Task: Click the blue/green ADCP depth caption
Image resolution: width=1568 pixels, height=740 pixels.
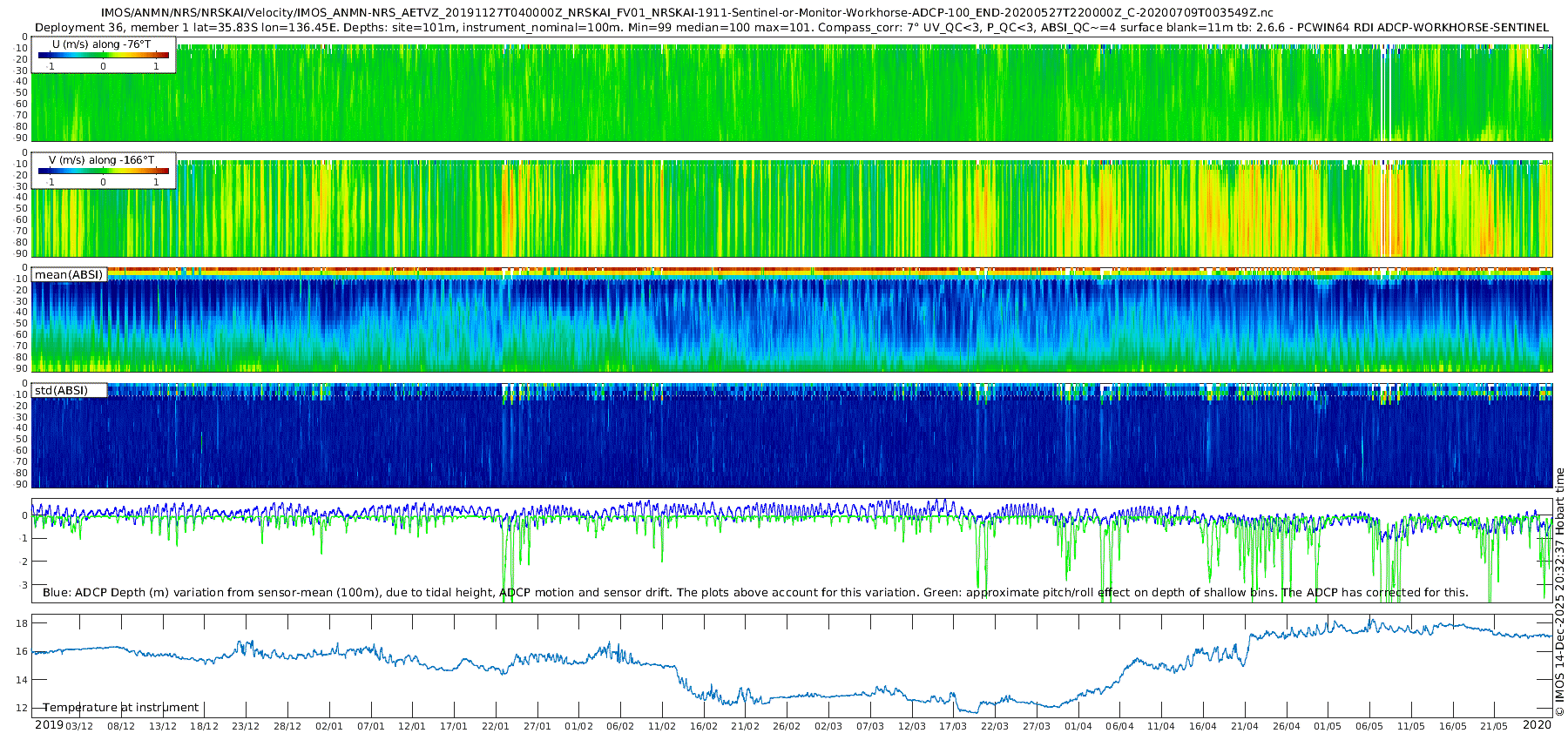Action: [x=755, y=593]
